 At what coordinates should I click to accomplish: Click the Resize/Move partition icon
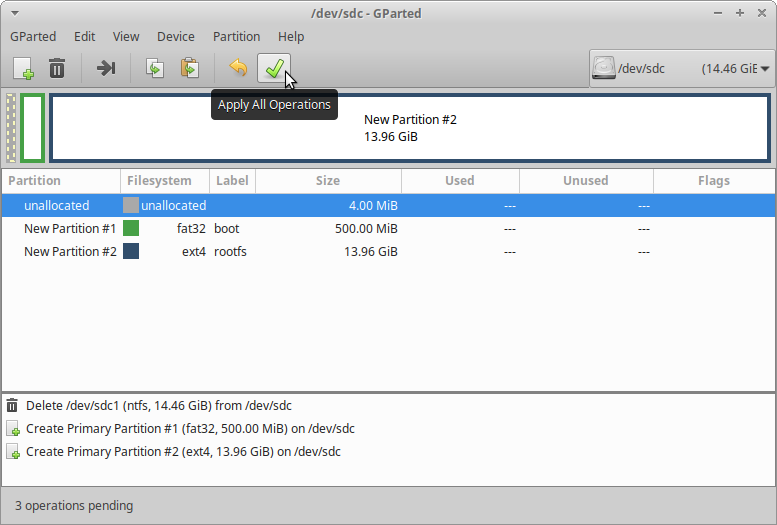pos(106,68)
